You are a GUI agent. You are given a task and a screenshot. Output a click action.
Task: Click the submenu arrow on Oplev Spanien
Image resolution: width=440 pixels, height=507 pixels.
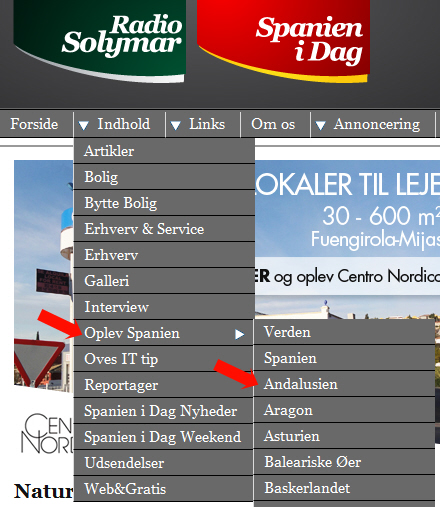click(239, 334)
